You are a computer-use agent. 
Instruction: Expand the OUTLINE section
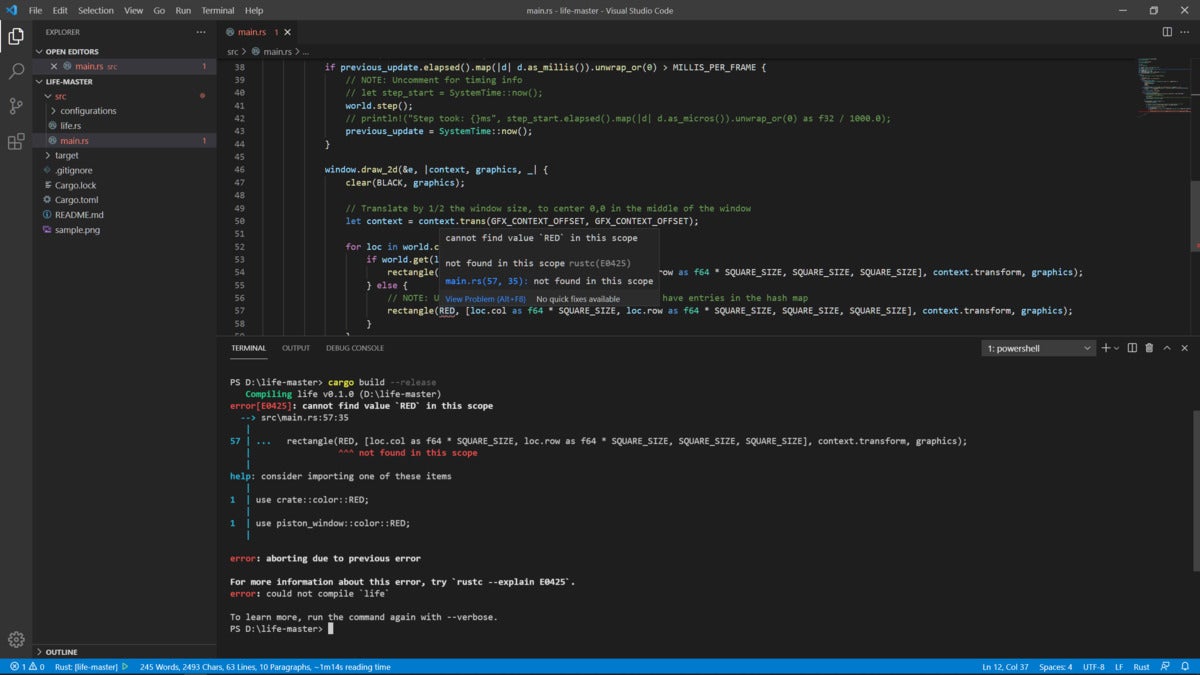[124, 652]
